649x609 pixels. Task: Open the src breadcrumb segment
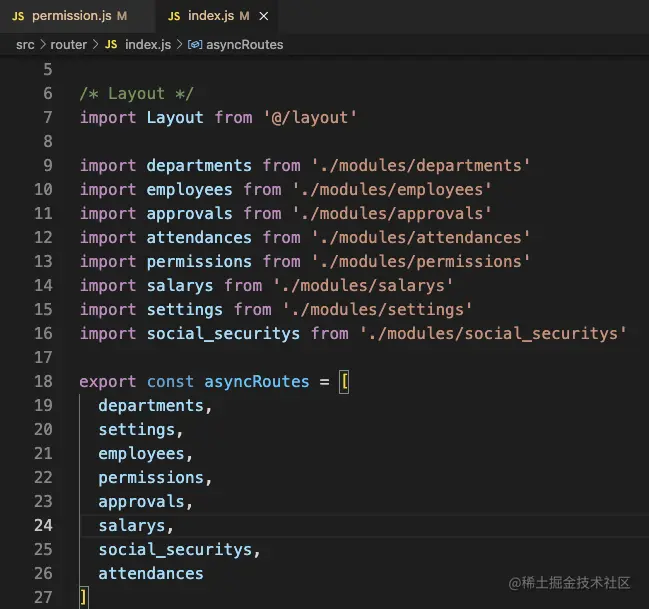25,45
